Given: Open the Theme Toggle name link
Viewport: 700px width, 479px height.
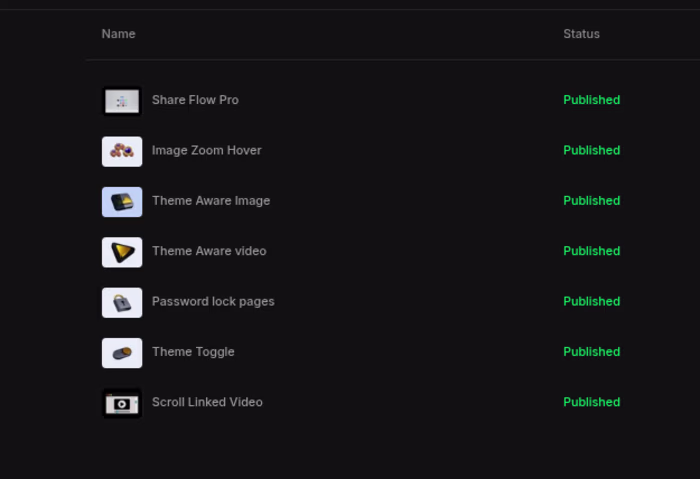Looking at the screenshot, I should coord(193,352).
